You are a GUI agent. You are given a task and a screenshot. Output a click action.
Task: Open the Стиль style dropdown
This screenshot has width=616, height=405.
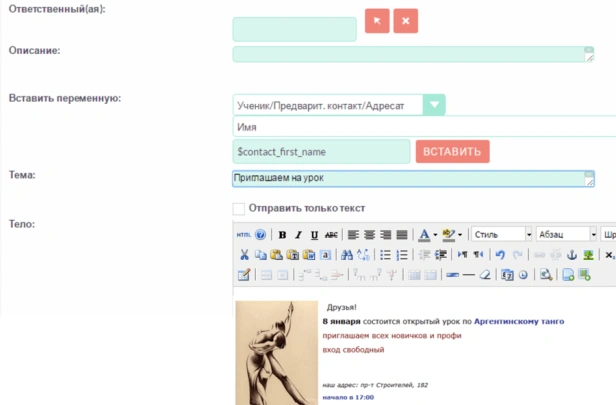pos(501,235)
